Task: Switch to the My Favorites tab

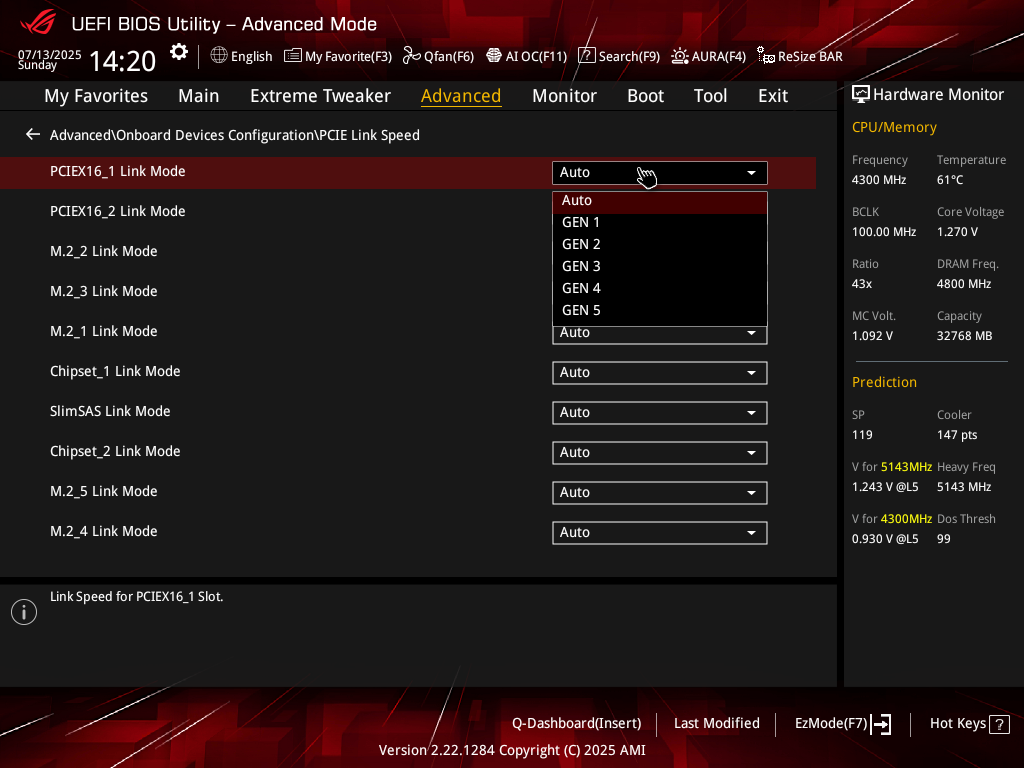Action: point(96,96)
